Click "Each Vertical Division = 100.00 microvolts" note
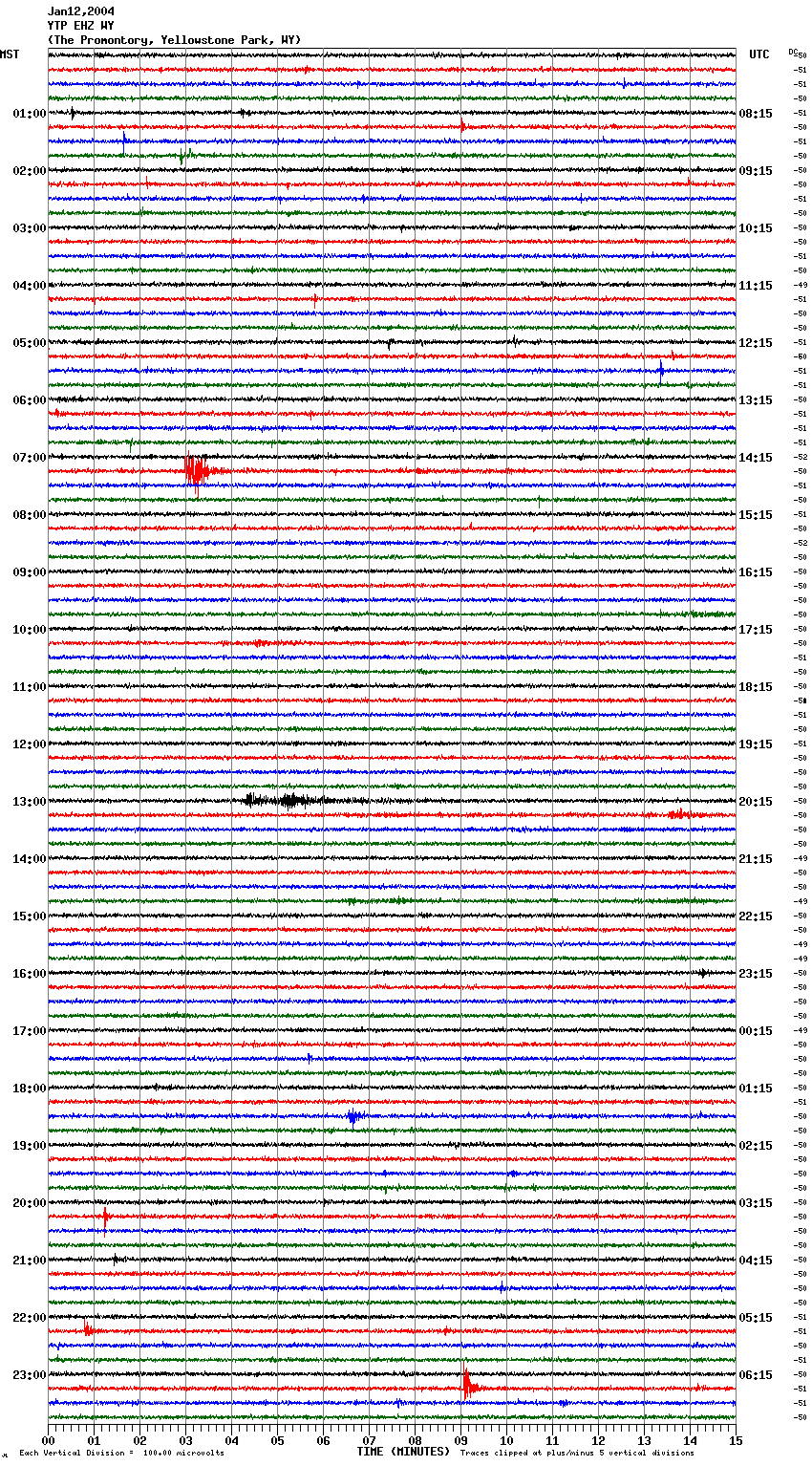Screen dimensions: 812x1466 [x=122, y=1453]
